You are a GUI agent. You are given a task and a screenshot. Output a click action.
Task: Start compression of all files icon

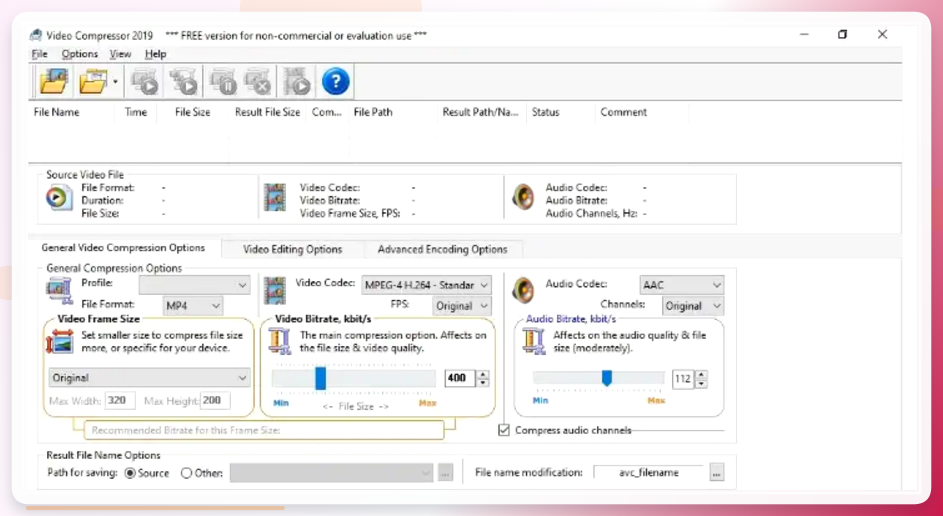point(183,81)
